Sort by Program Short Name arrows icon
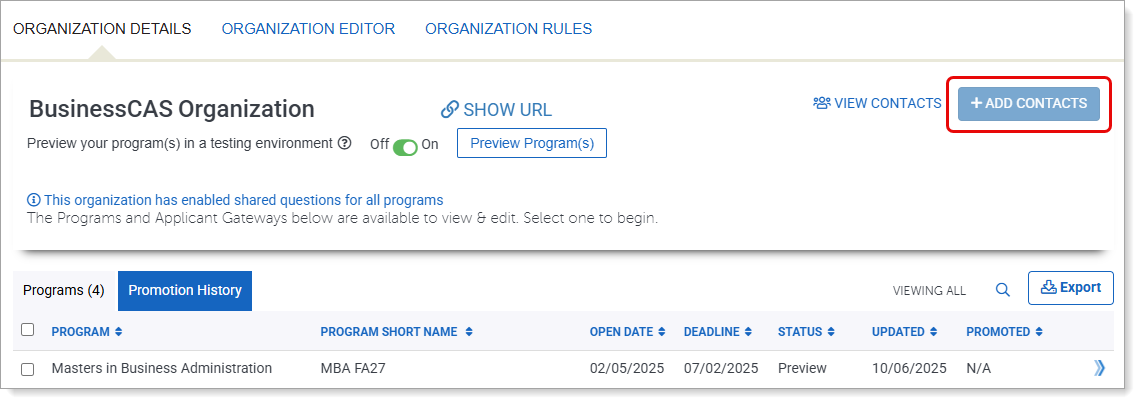This screenshot has height=404, width=1140. (x=469, y=332)
